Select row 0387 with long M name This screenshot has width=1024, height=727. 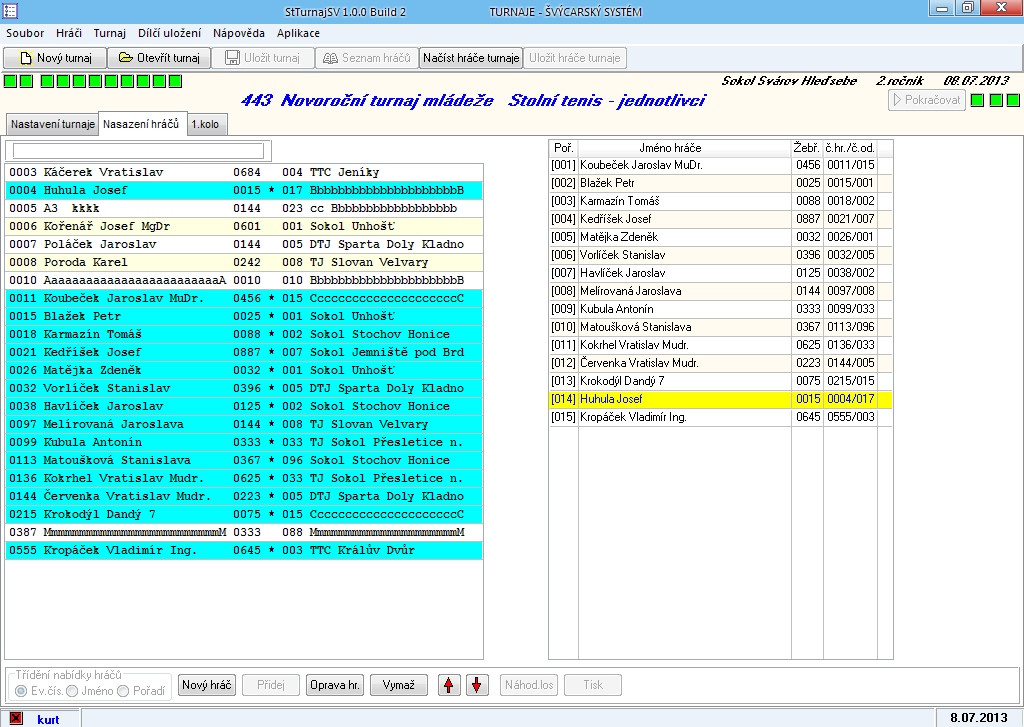point(244,532)
